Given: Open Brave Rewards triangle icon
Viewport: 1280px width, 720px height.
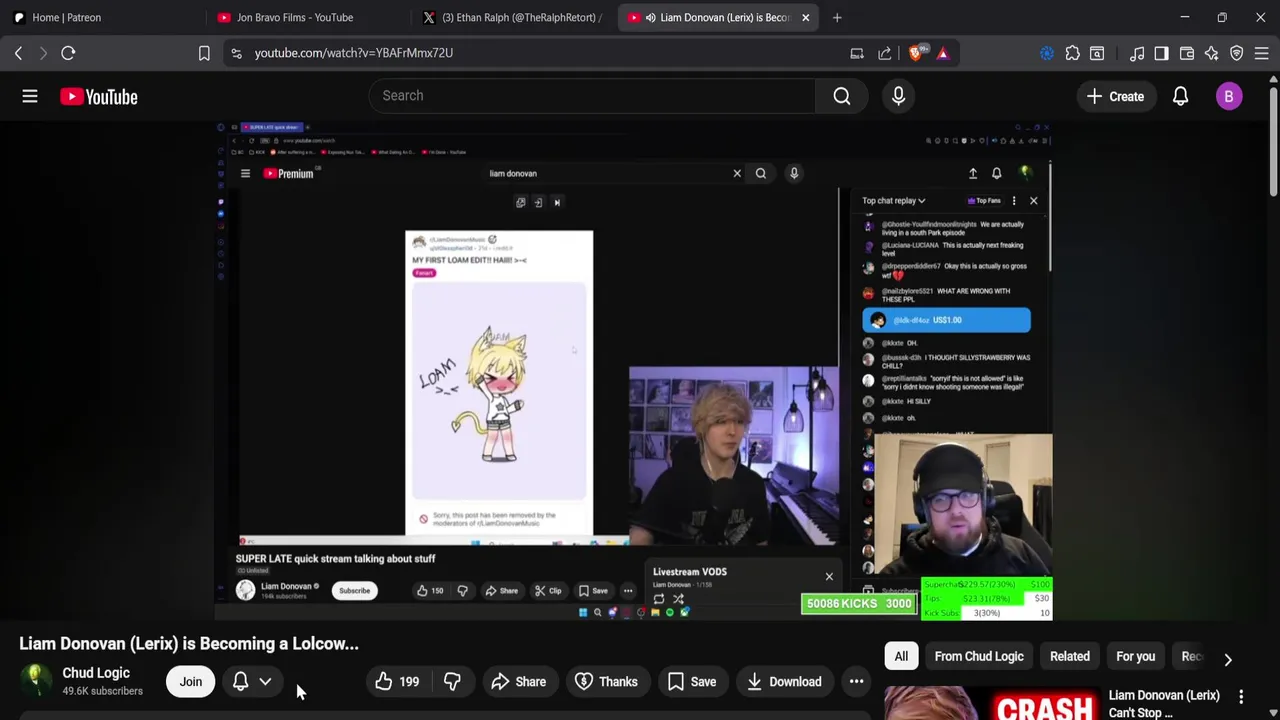Looking at the screenshot, I should click(943, 53).
